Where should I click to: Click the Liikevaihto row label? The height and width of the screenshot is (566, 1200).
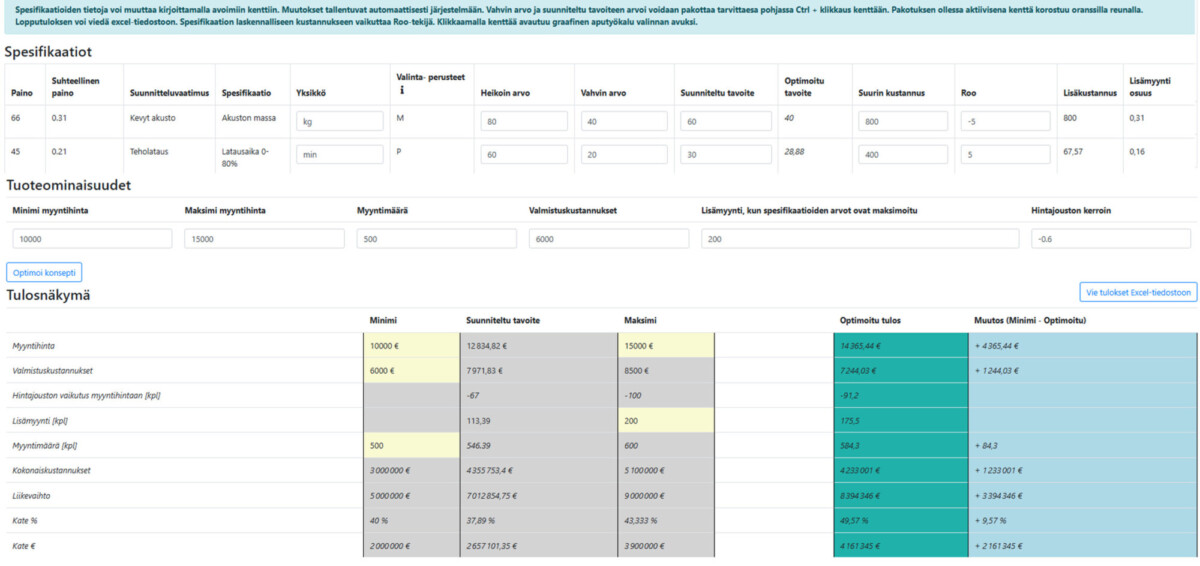click(x=29, y=495)
